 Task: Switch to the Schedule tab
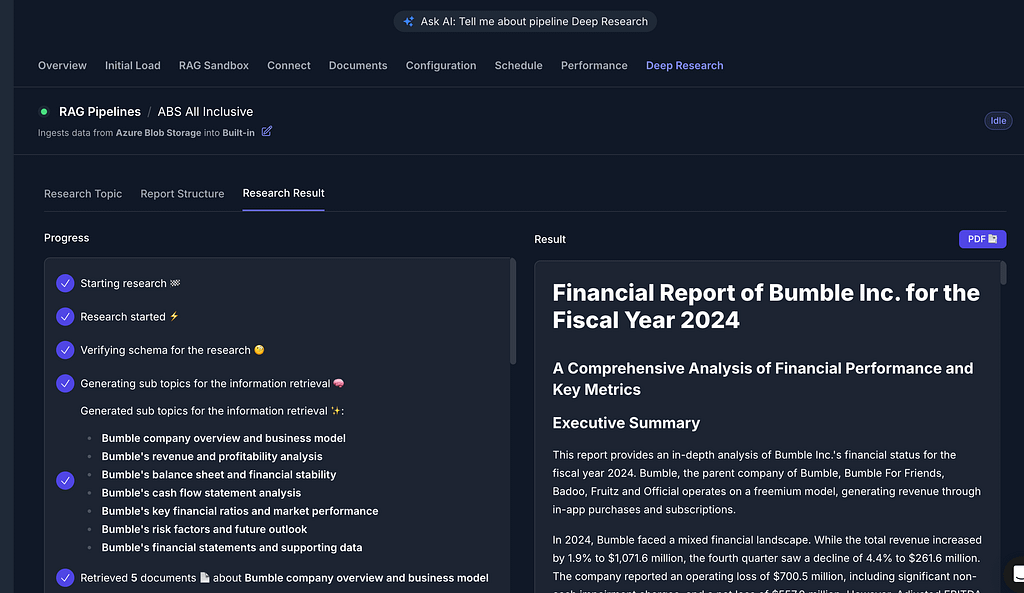pos(519,65)
